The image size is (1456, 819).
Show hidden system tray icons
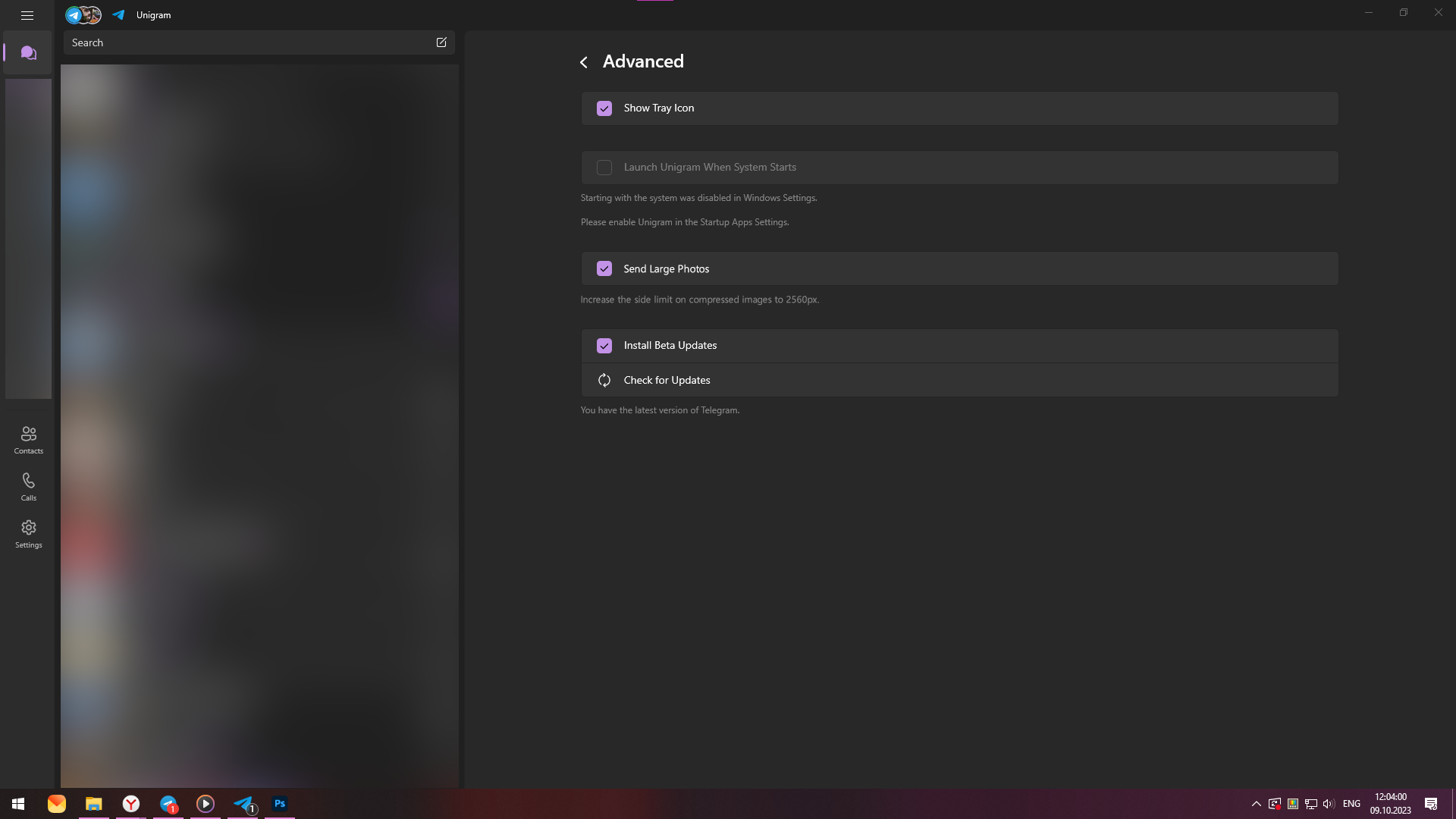tap(1256, 804)
